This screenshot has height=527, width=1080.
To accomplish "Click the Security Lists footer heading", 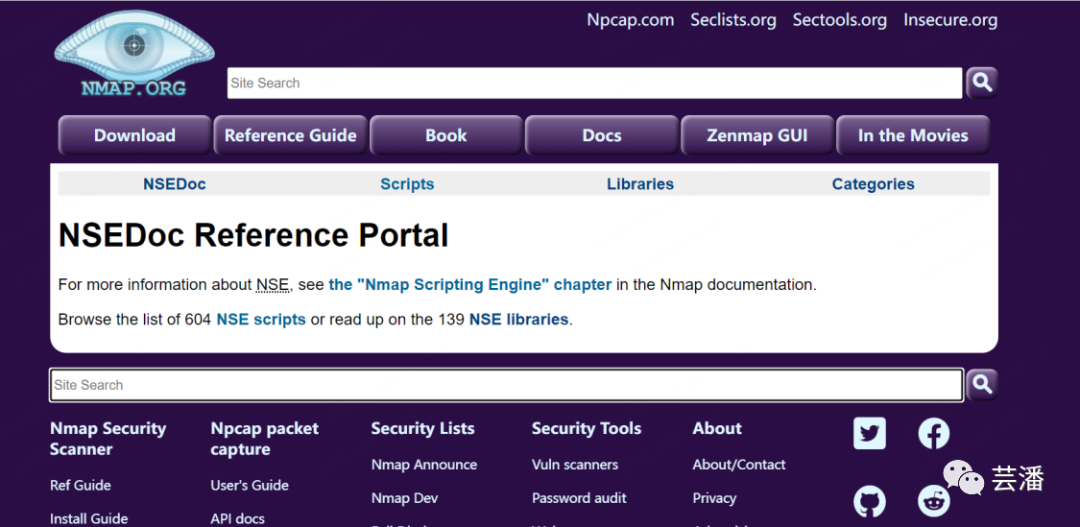I will tap(423, 428).
